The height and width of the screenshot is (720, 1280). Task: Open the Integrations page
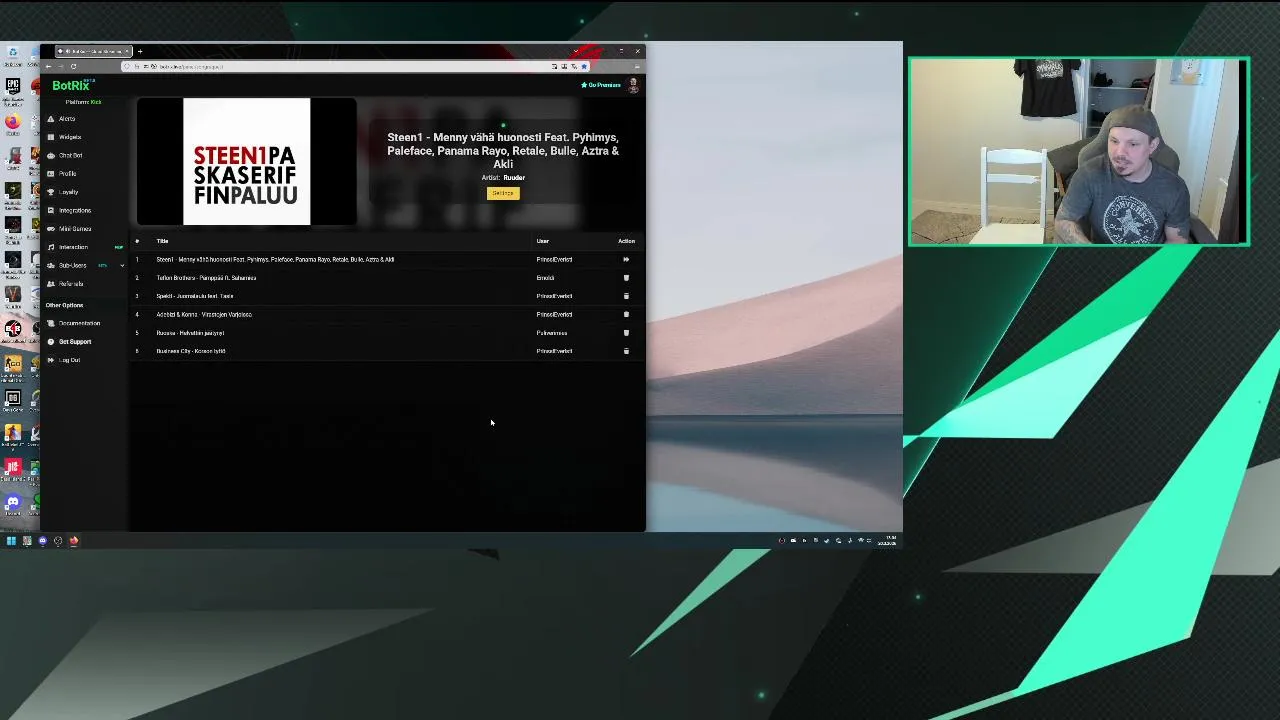[x=75, y=210]
